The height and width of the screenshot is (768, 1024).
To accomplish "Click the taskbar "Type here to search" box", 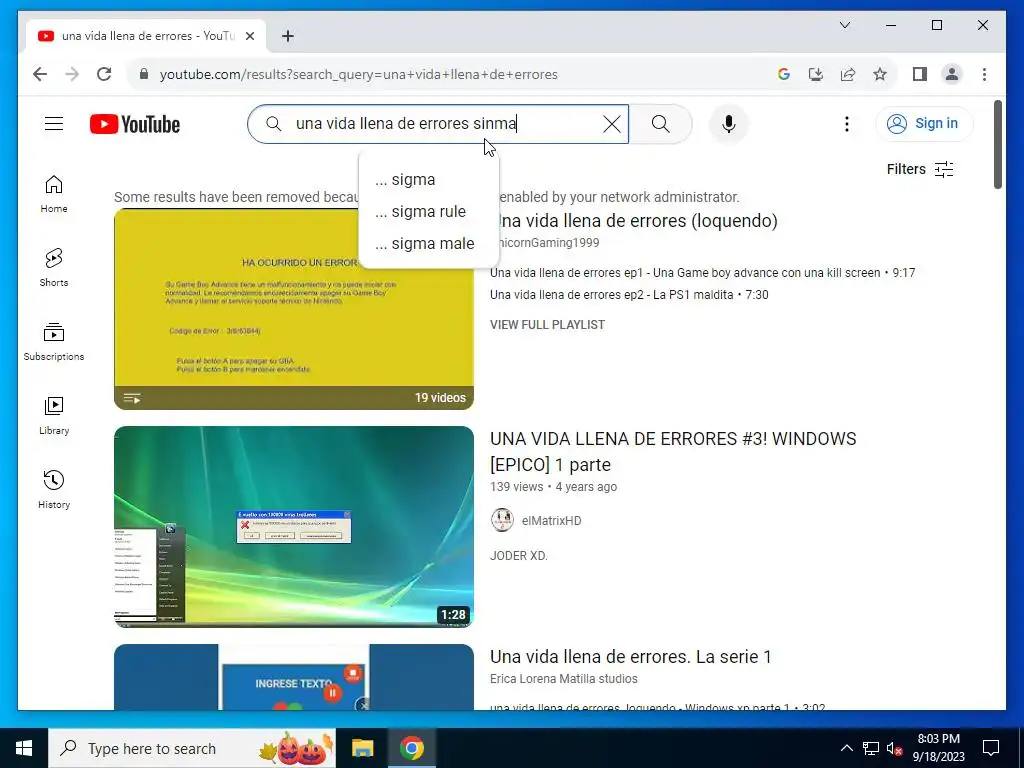I will pyautogui.click(x=192, y=748).
